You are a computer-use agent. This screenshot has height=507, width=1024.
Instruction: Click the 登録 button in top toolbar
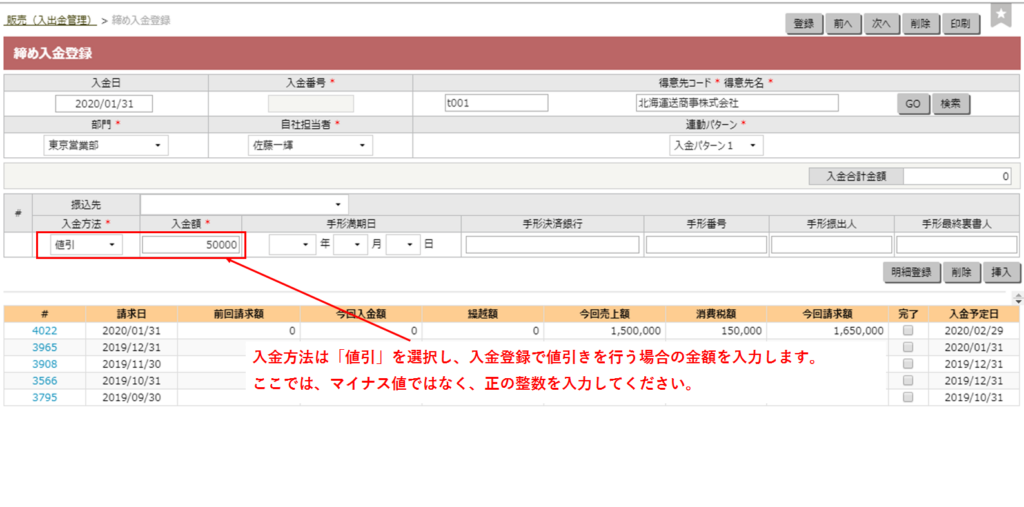[x=803, y=24]
